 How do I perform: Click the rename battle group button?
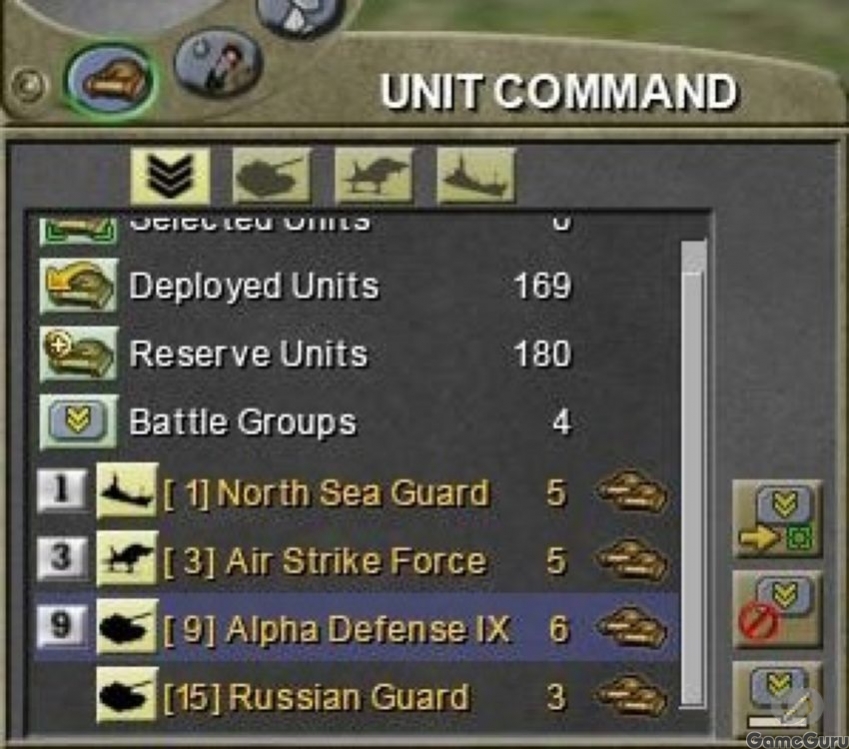[777, 699]
